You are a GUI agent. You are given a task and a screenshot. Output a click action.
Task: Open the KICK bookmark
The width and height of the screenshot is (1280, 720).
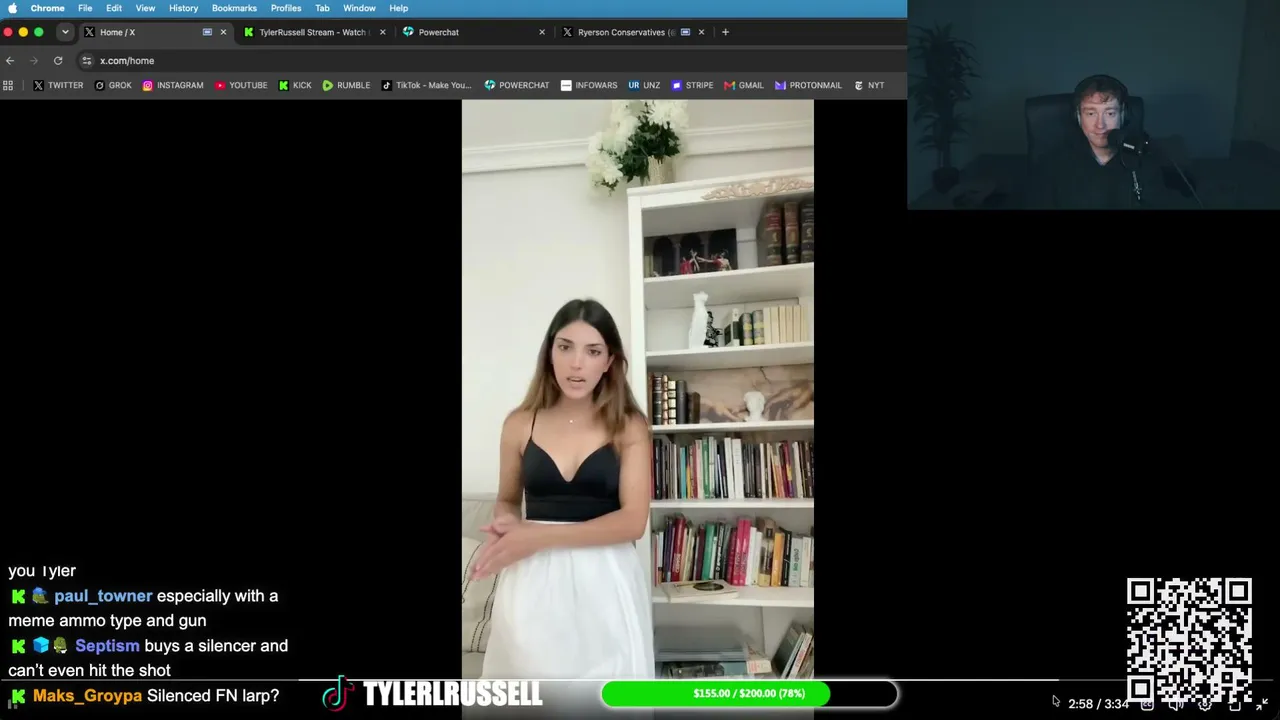(x=295, y=86)
